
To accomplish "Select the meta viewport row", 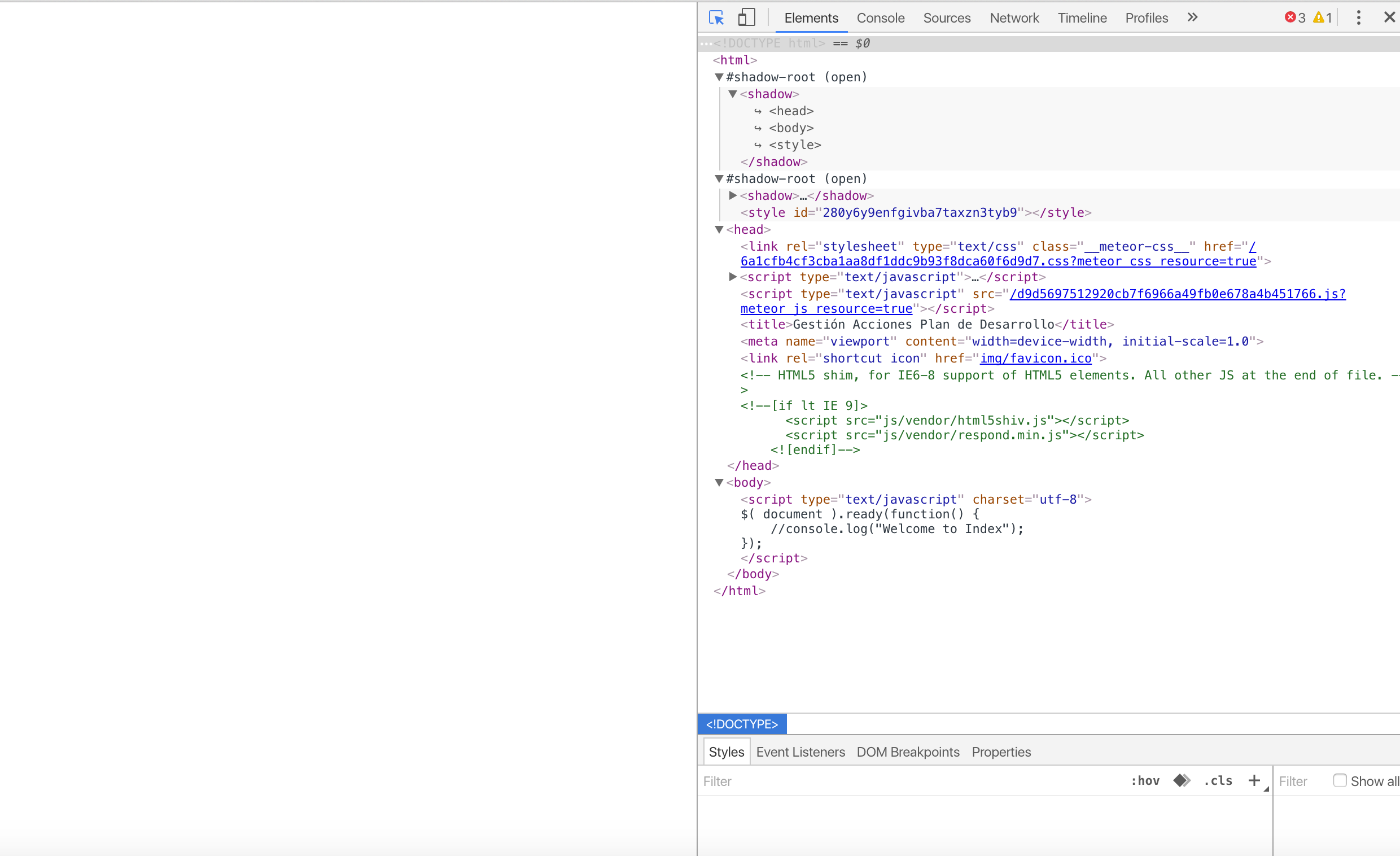I will [1002, 341].
